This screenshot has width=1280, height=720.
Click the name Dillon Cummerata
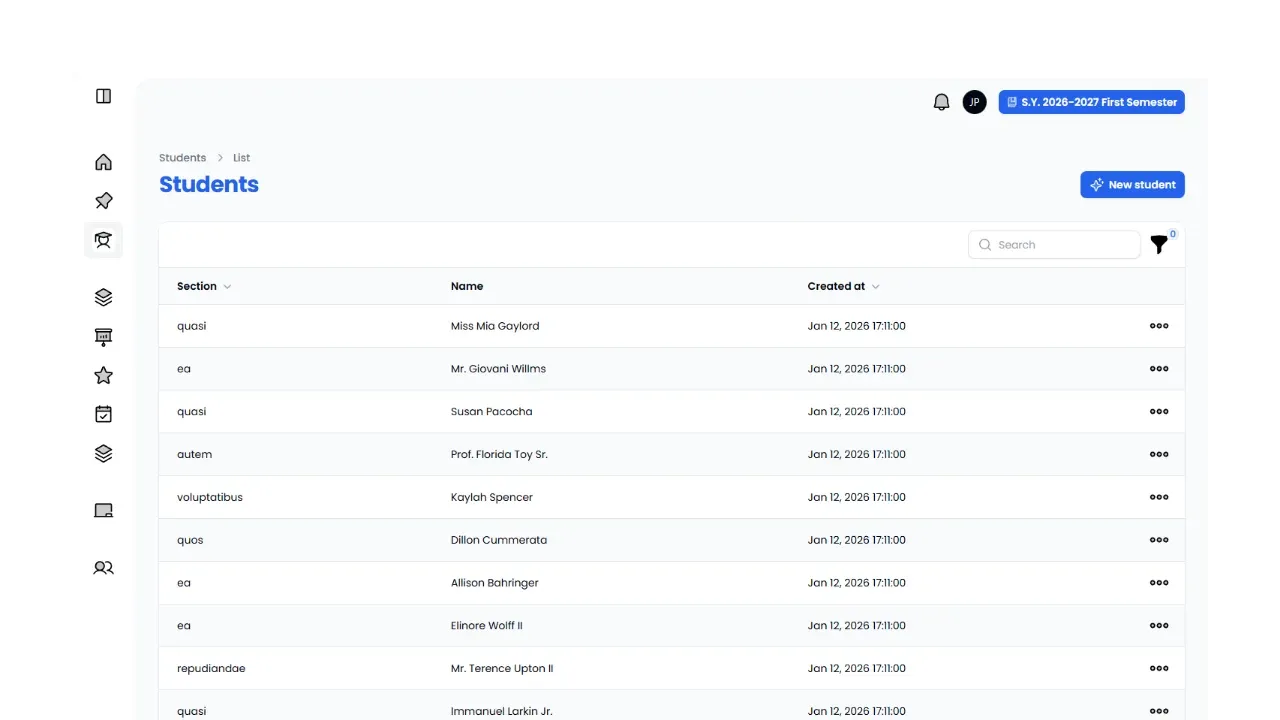(x=499, y=540)
